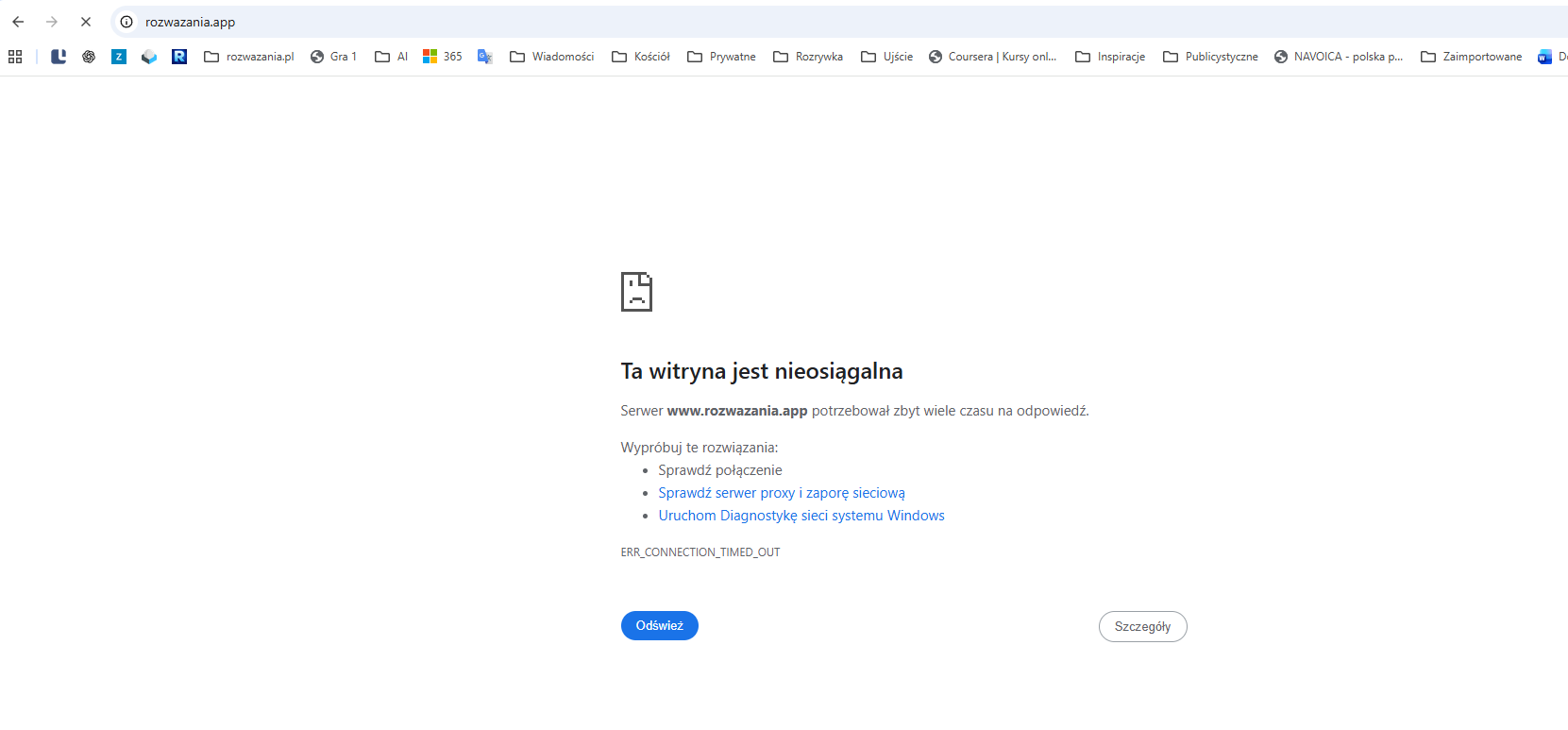Click the sad page error icon
Screen dimensions: 1568x730
[636, 292]
